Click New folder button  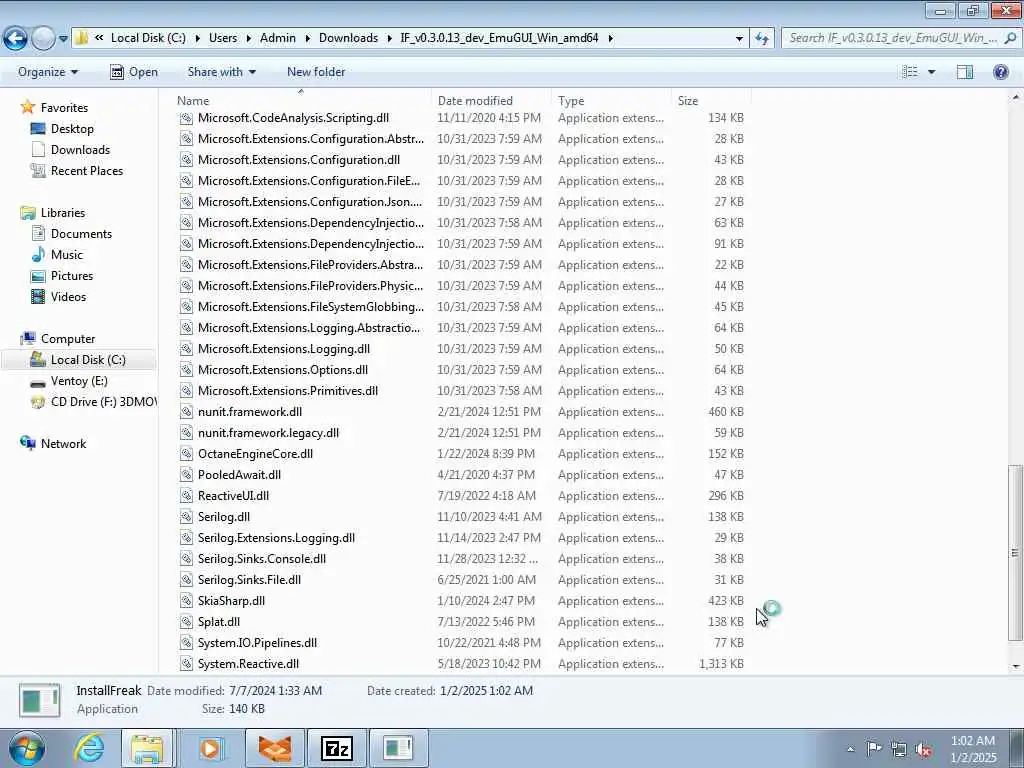(x=316, y=72)
